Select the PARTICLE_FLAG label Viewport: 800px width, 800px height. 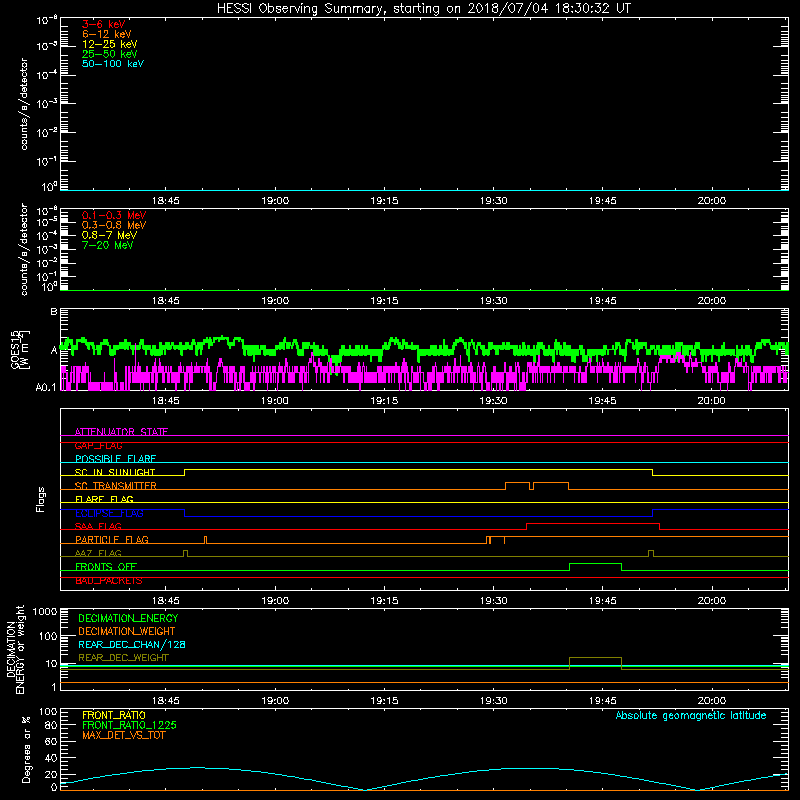click(112, 540)
